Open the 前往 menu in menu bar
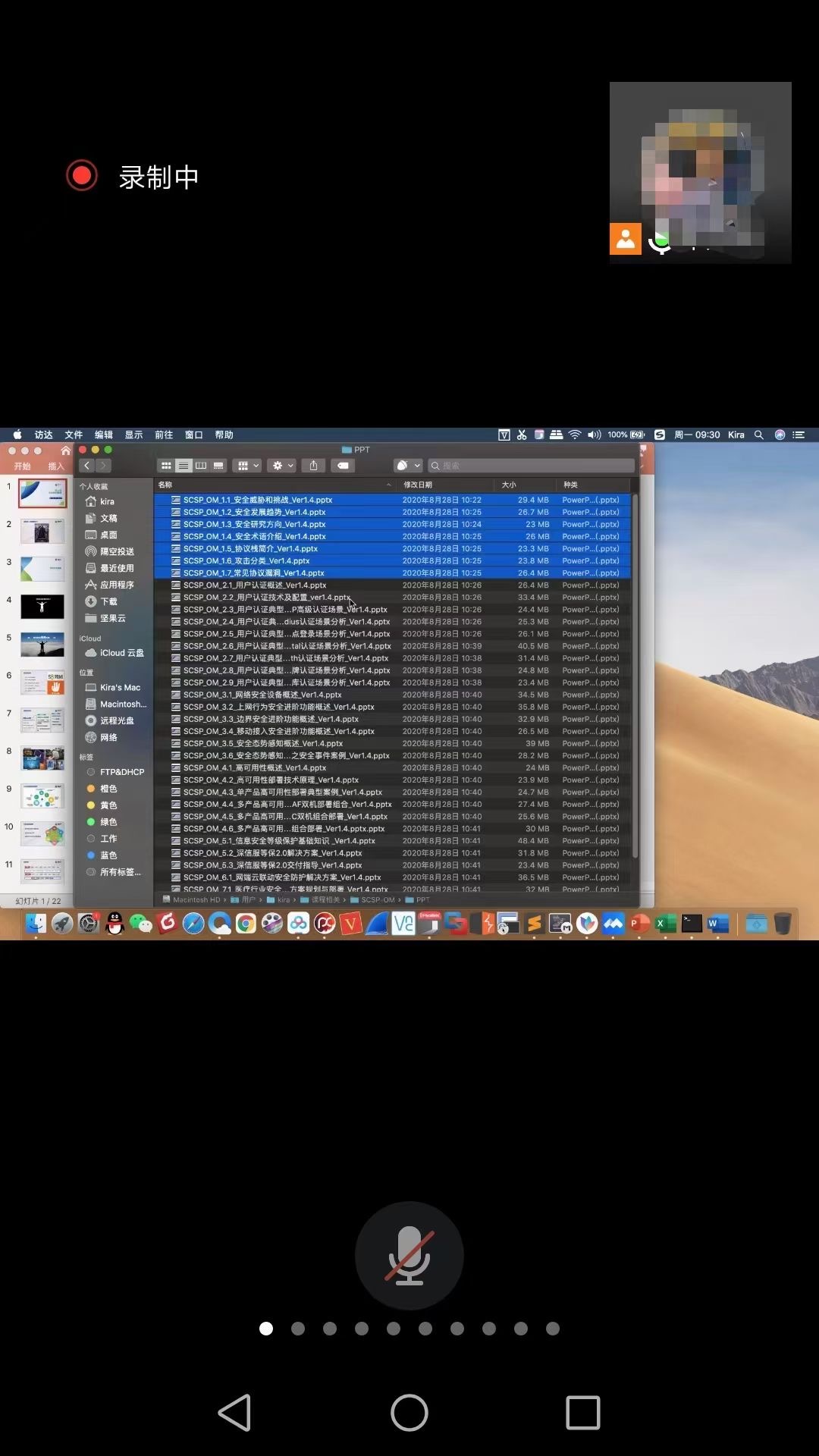This screenshot has width=819, height=1456. coord(164,435)
